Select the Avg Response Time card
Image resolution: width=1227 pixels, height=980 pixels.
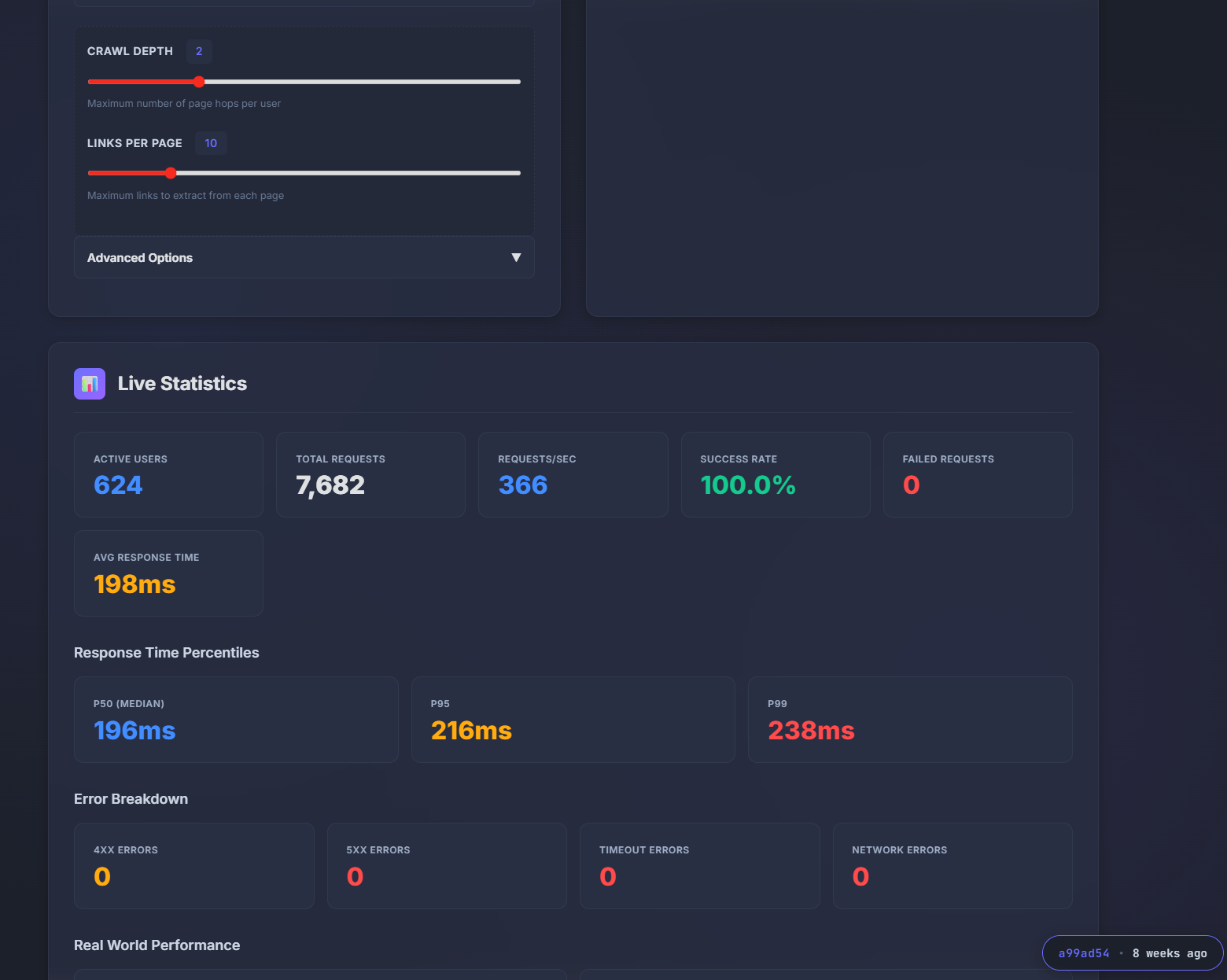click(168, 573)
